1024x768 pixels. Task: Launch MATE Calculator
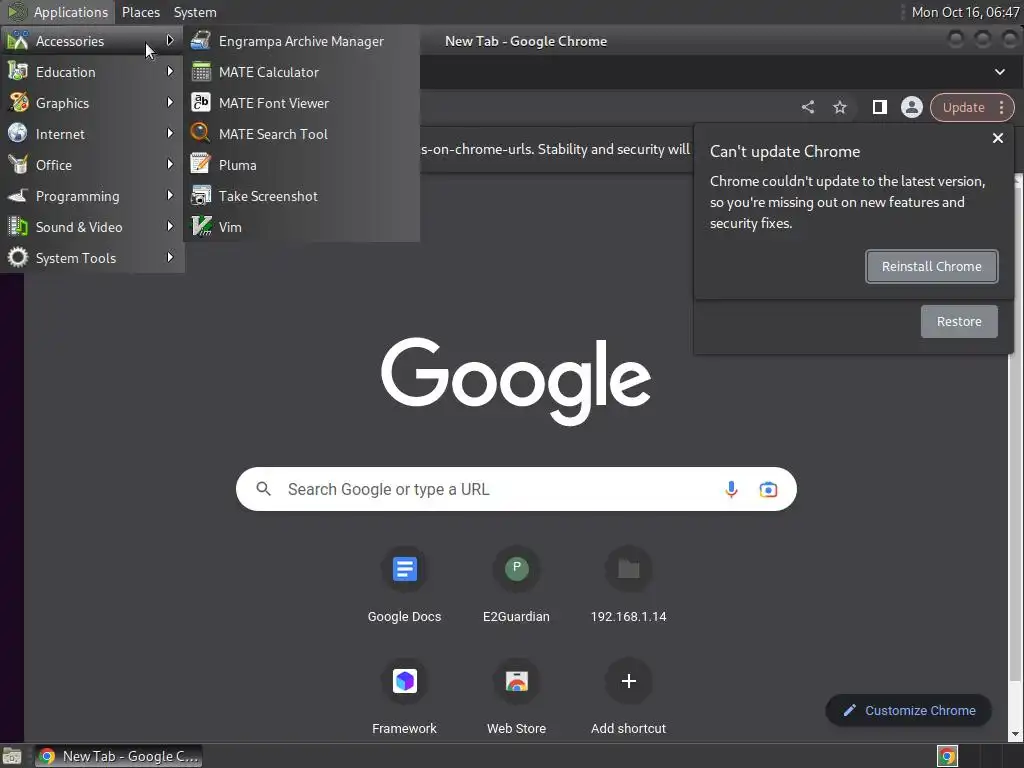(x=301, y=72)
